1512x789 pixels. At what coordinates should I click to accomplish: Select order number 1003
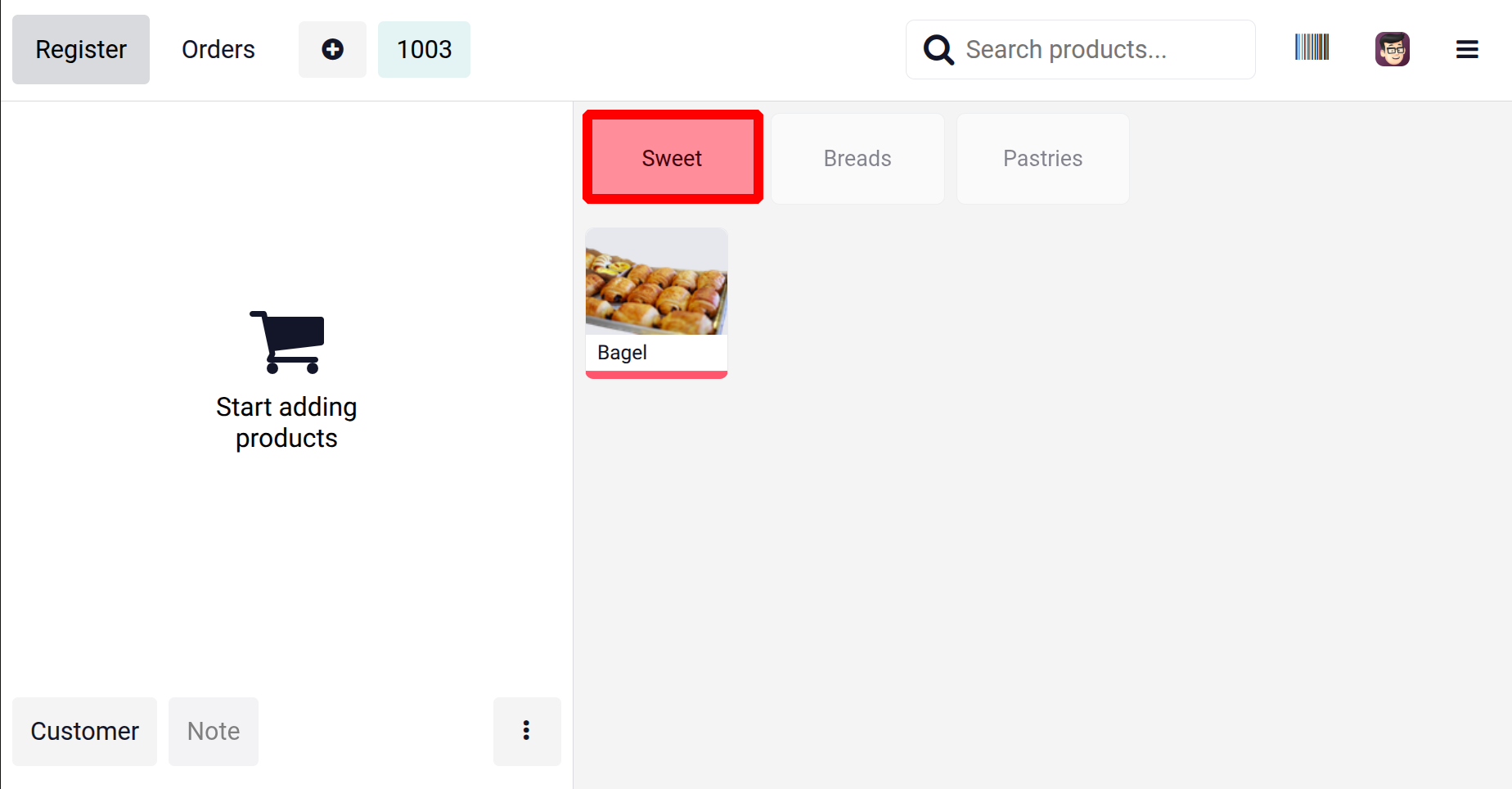point(424,50)
